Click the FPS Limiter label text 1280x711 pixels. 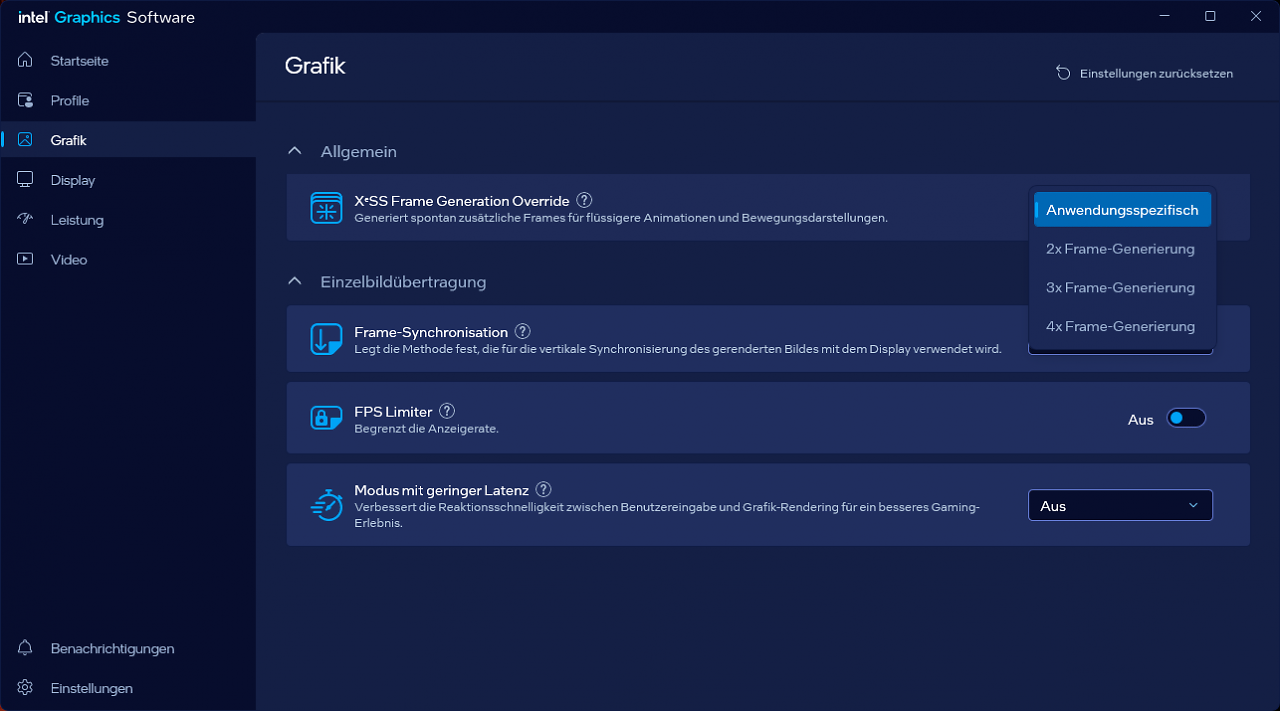(x=393, y=411)
